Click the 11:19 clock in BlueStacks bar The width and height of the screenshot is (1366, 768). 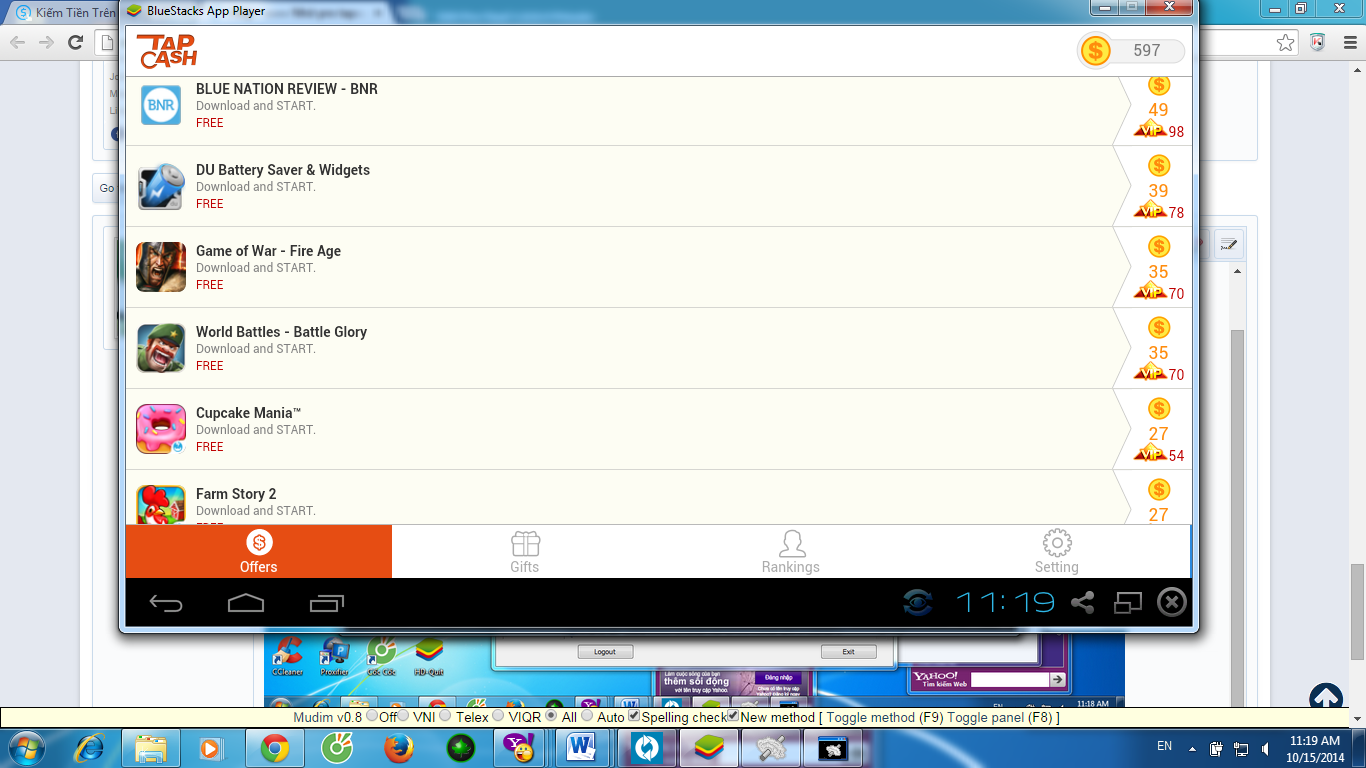(1005, 602)
